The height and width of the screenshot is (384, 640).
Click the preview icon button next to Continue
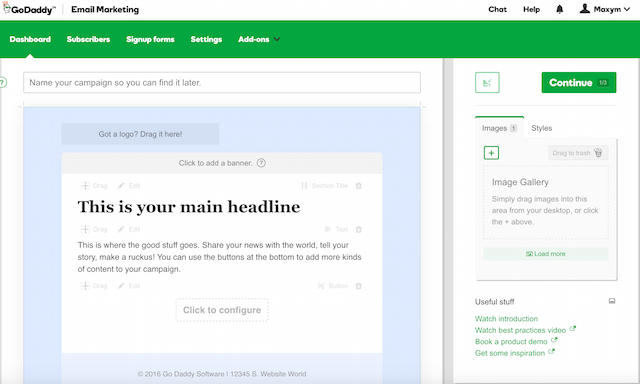click(487, 82)
